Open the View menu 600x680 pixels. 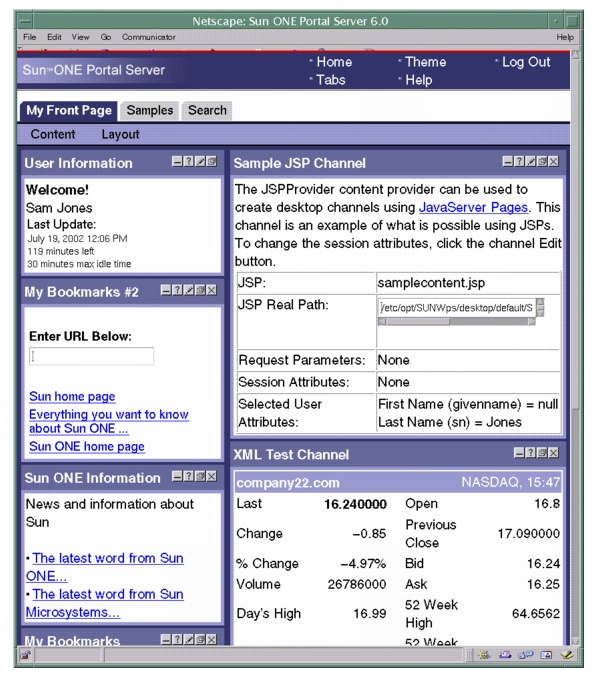(80, 37)
